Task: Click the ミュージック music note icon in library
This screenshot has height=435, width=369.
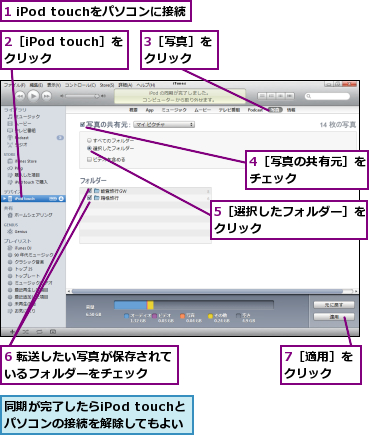Action: tap(10, 116)
